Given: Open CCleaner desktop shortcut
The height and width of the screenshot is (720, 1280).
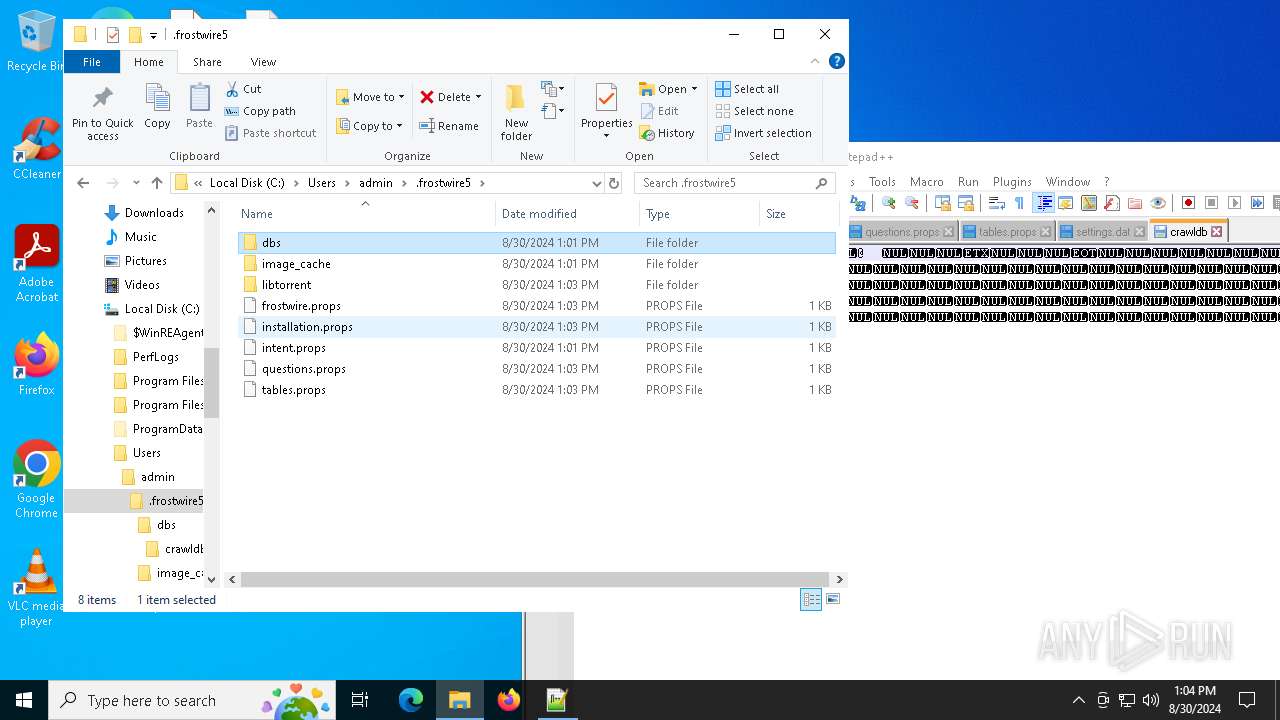Looking at the screenshot, I should [x=36, y=148].
